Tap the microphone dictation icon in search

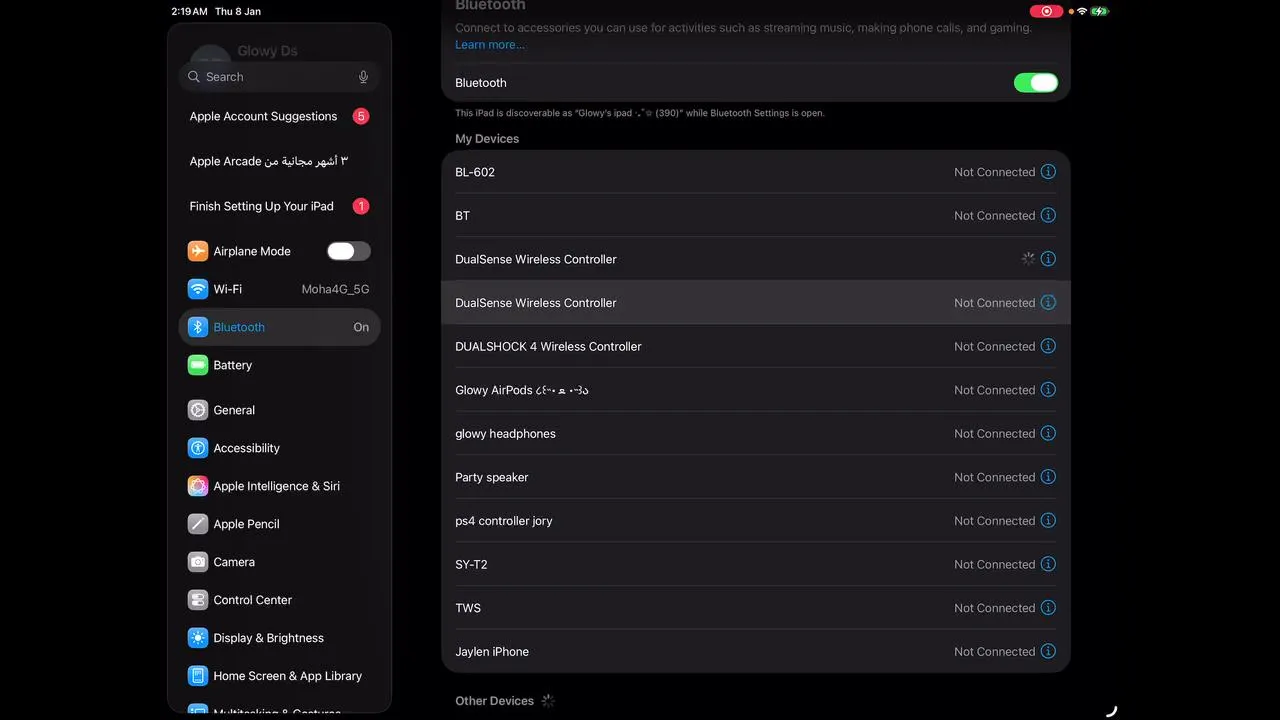(x=363, y=77)
